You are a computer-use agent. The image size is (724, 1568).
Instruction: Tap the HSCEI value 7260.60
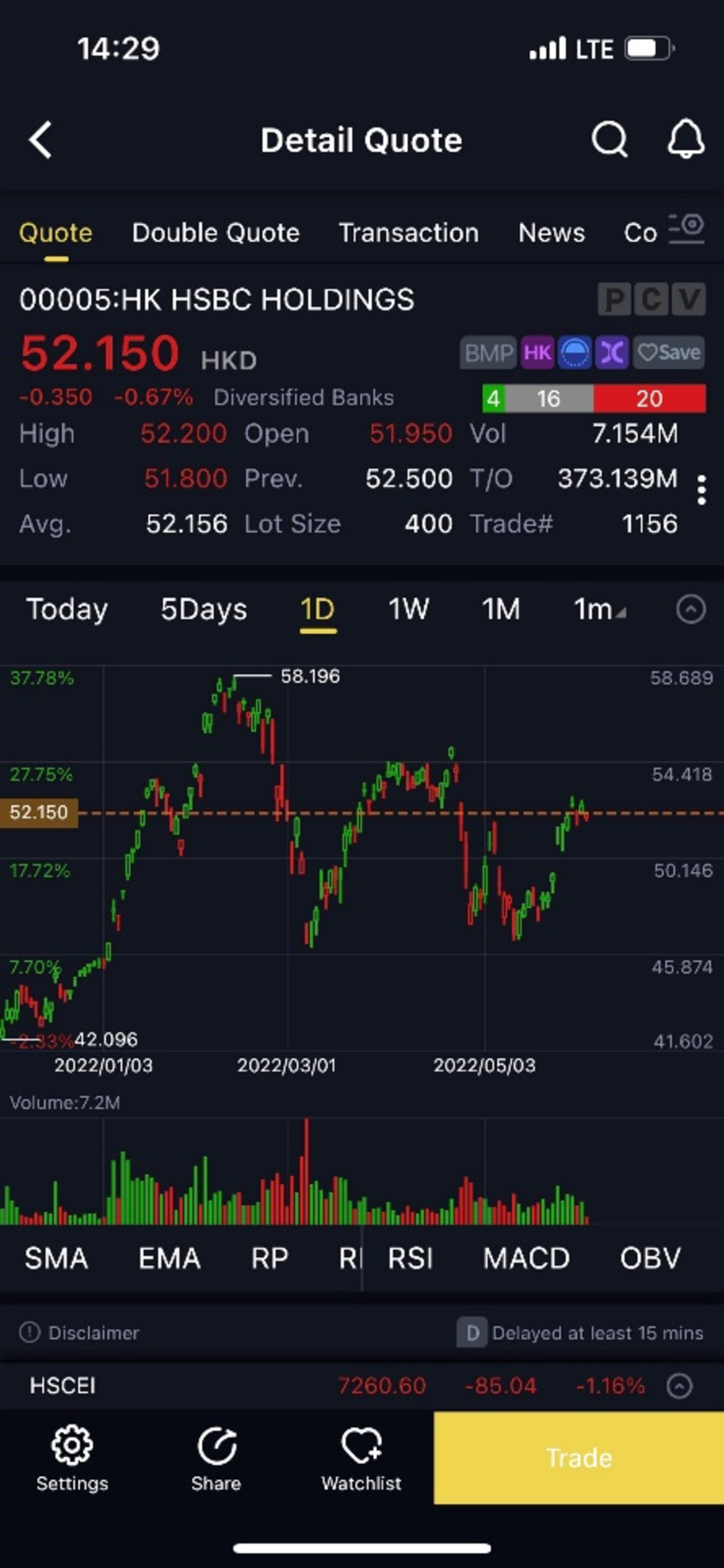point(381,1386)
